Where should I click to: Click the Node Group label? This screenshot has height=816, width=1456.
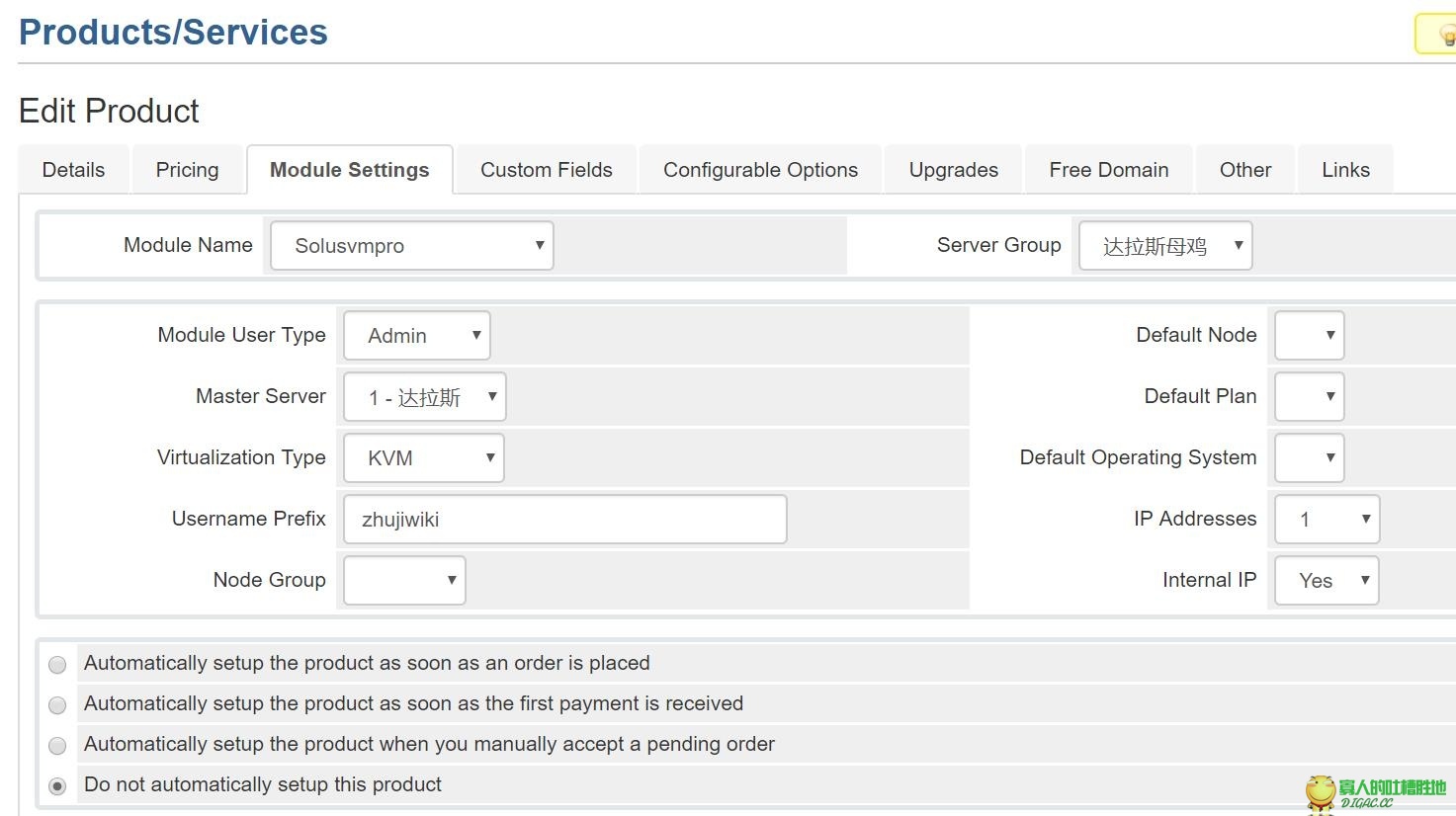(x=269, y=580)
